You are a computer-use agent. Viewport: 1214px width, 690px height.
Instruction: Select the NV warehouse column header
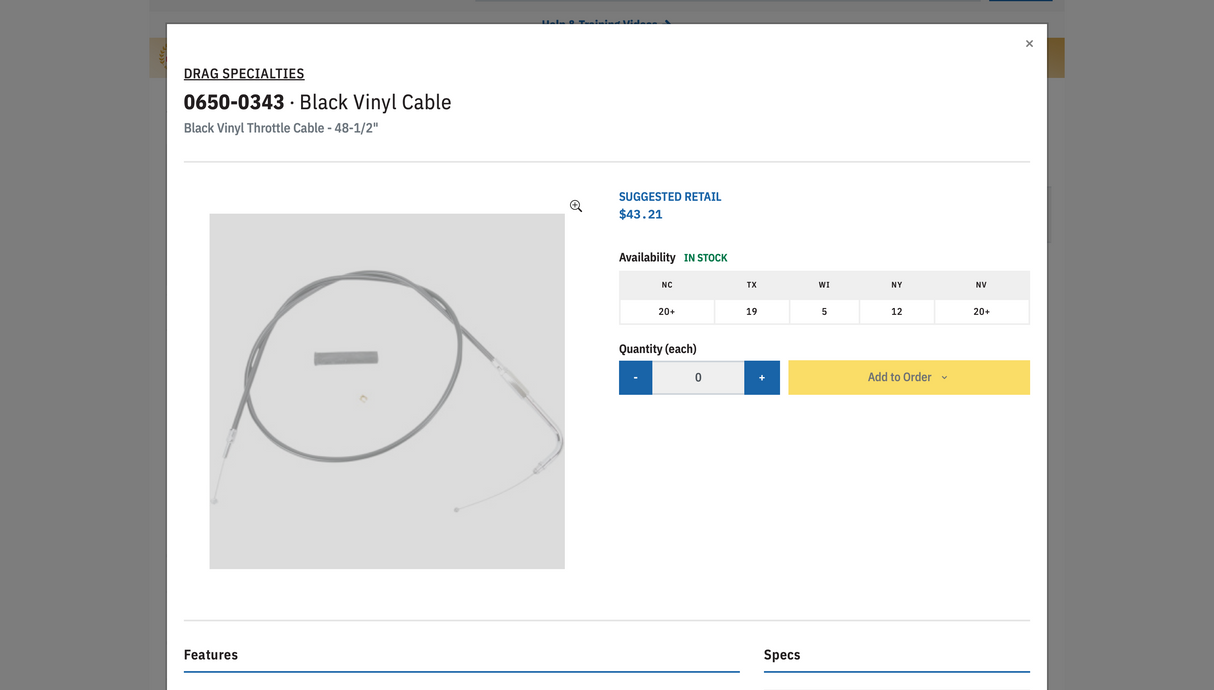982,285
